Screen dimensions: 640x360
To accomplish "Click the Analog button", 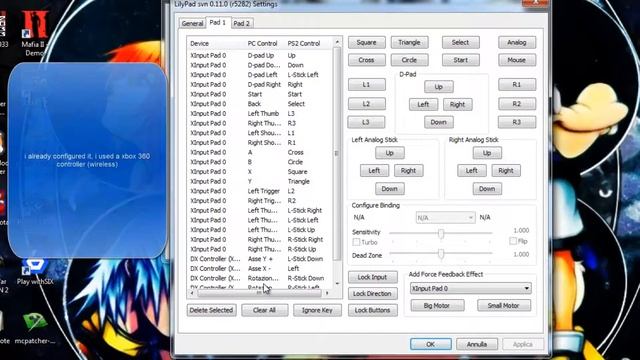I will point(517,42).
